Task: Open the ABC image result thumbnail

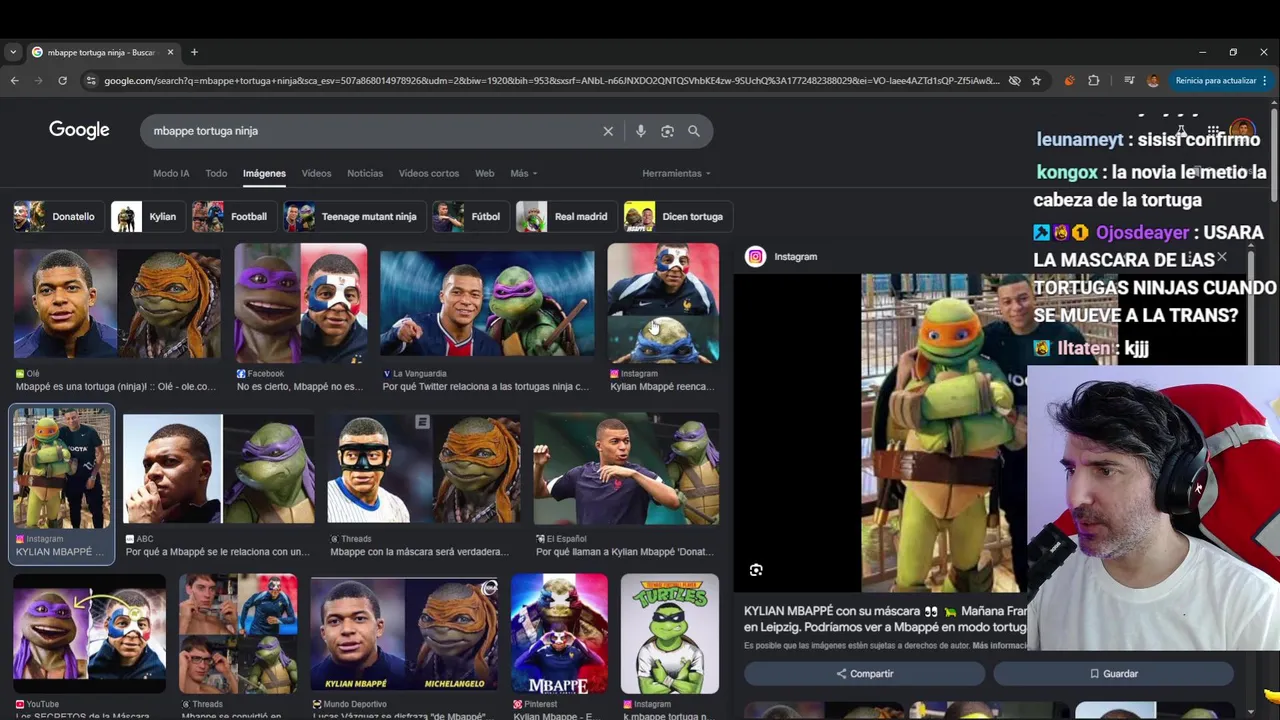Action: tap(219, 469)
